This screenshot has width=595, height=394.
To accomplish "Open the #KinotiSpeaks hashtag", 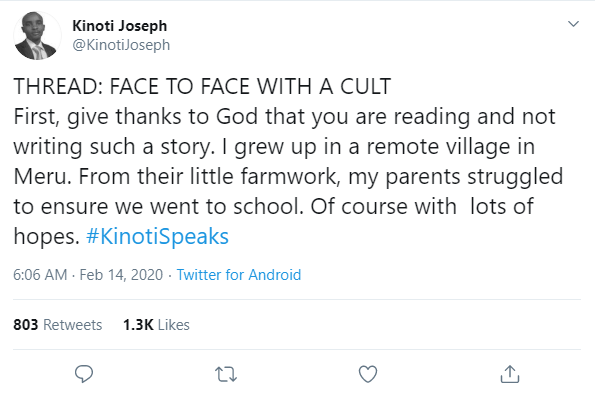I will [x=157, y=236].
